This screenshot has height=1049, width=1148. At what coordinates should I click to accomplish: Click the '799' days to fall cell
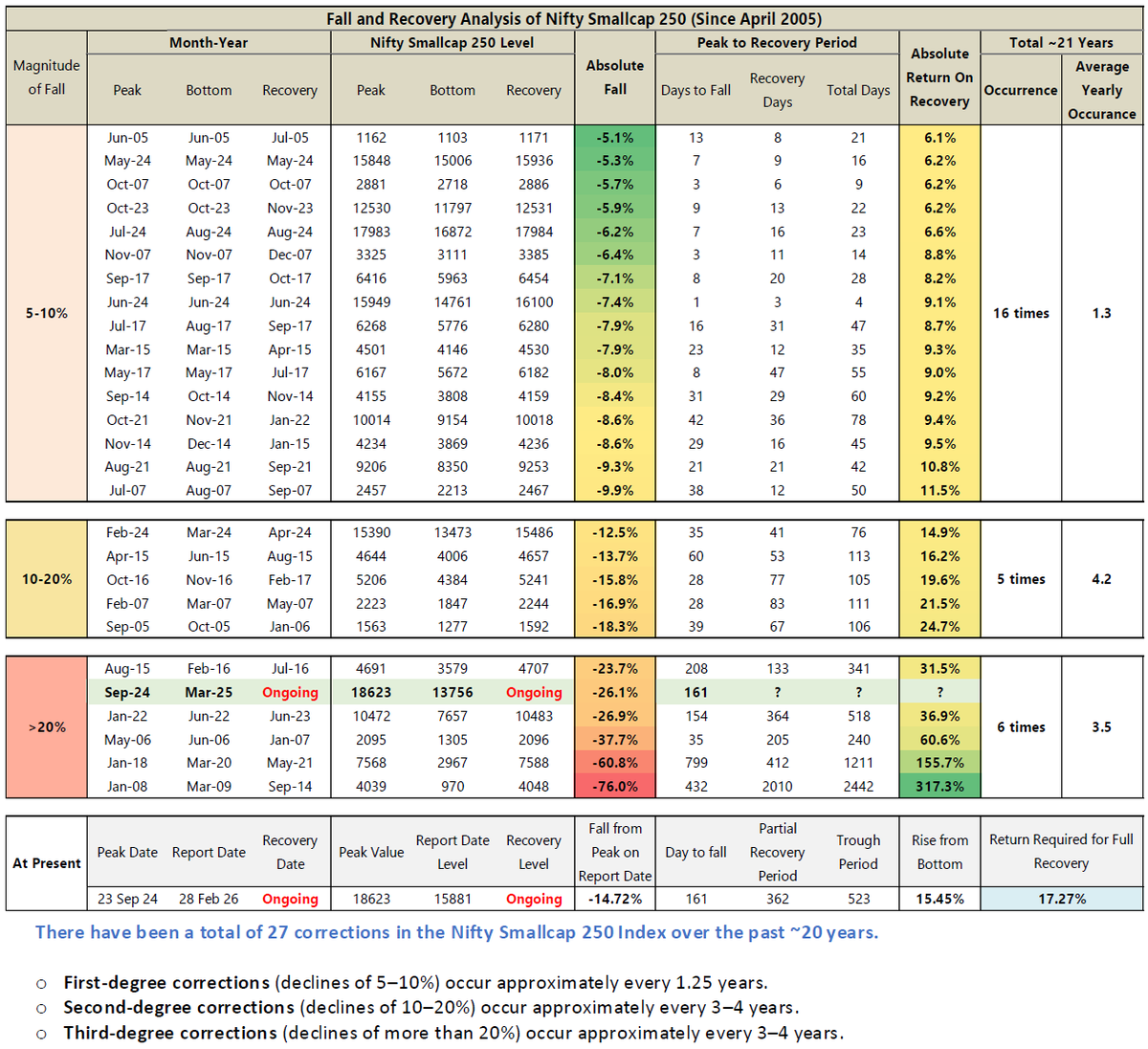[x=695, y=763]
